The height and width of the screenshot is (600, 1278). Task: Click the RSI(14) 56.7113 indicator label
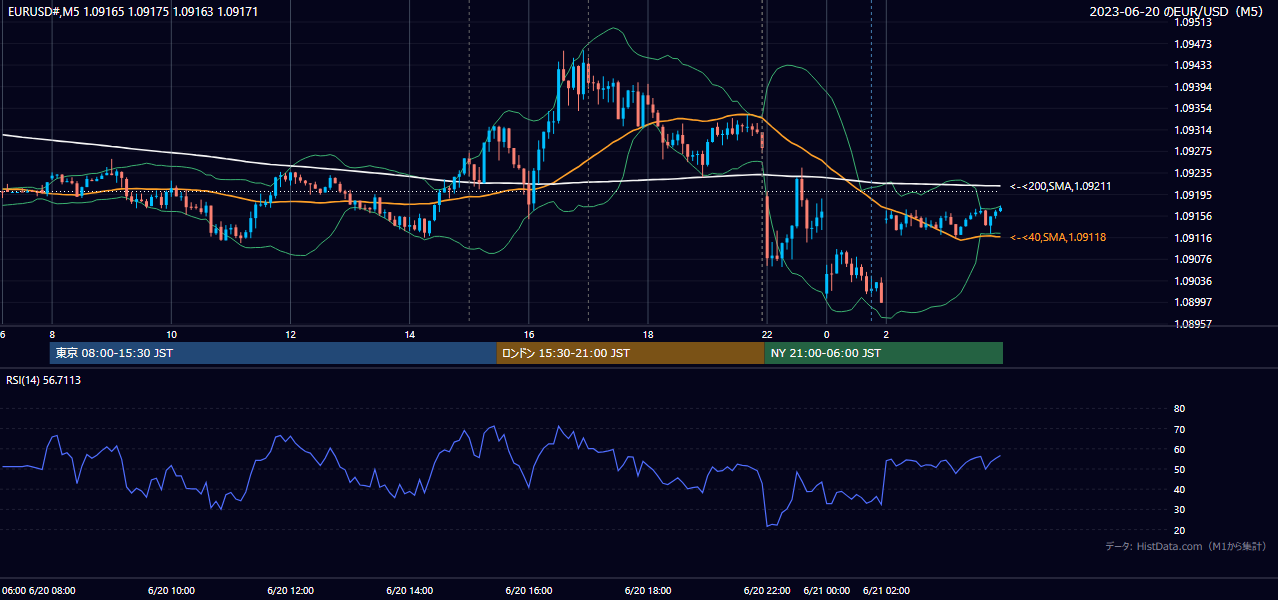tap(44, 380)
